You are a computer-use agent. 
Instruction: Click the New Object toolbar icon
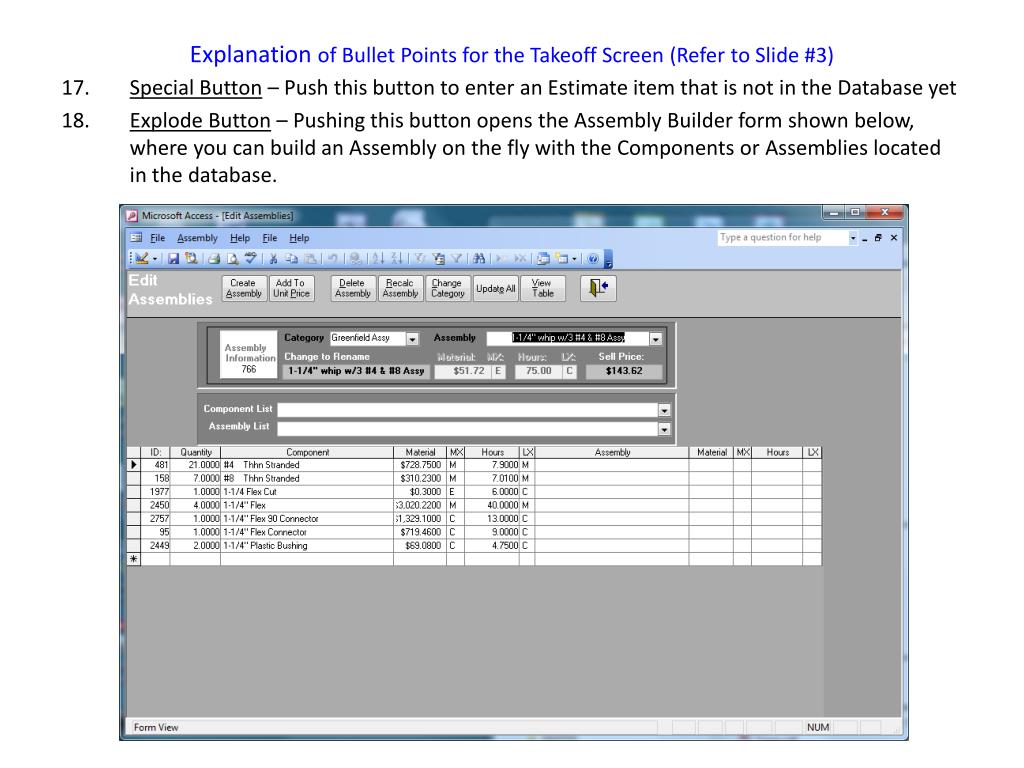tap(561, 259)
